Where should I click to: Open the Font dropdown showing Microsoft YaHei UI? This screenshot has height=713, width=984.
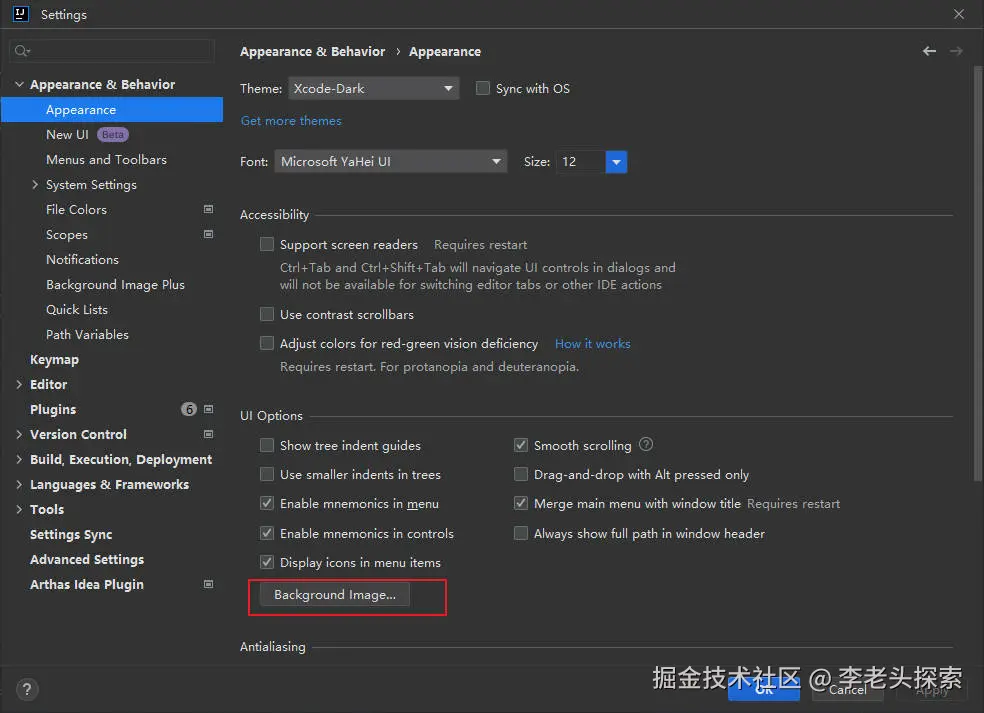pos(390,161)
